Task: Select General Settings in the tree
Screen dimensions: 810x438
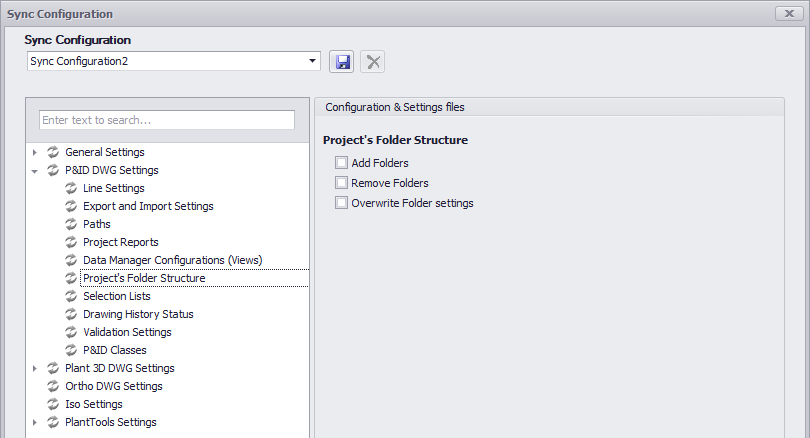Action: [x=105, y=152]
